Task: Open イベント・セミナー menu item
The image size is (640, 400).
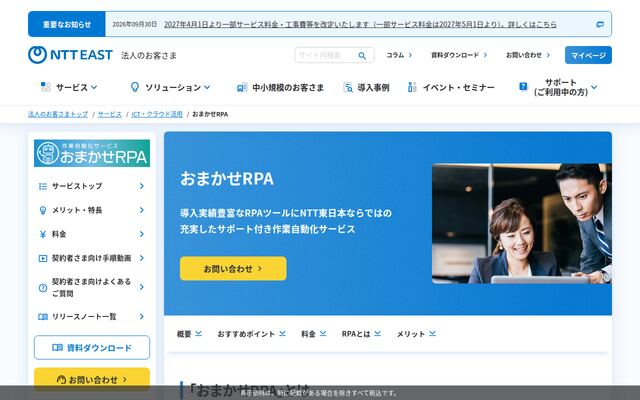Action: (x=458, y=87)
